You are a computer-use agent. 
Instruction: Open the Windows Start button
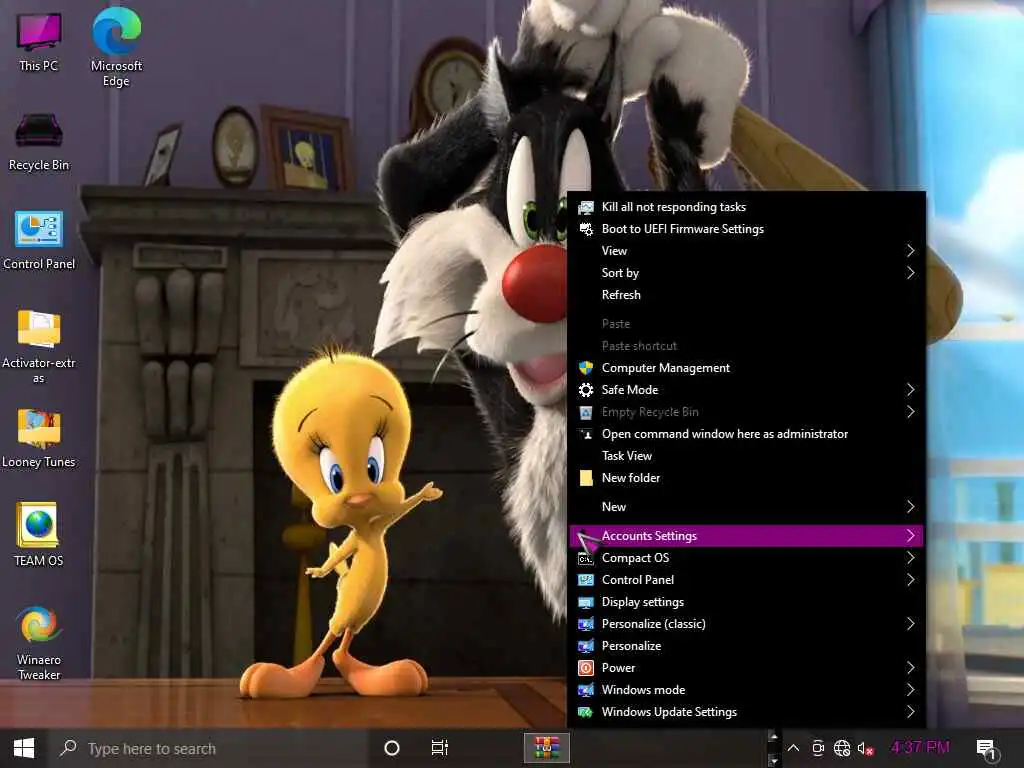pyautogui.click(x=24, y=748)
